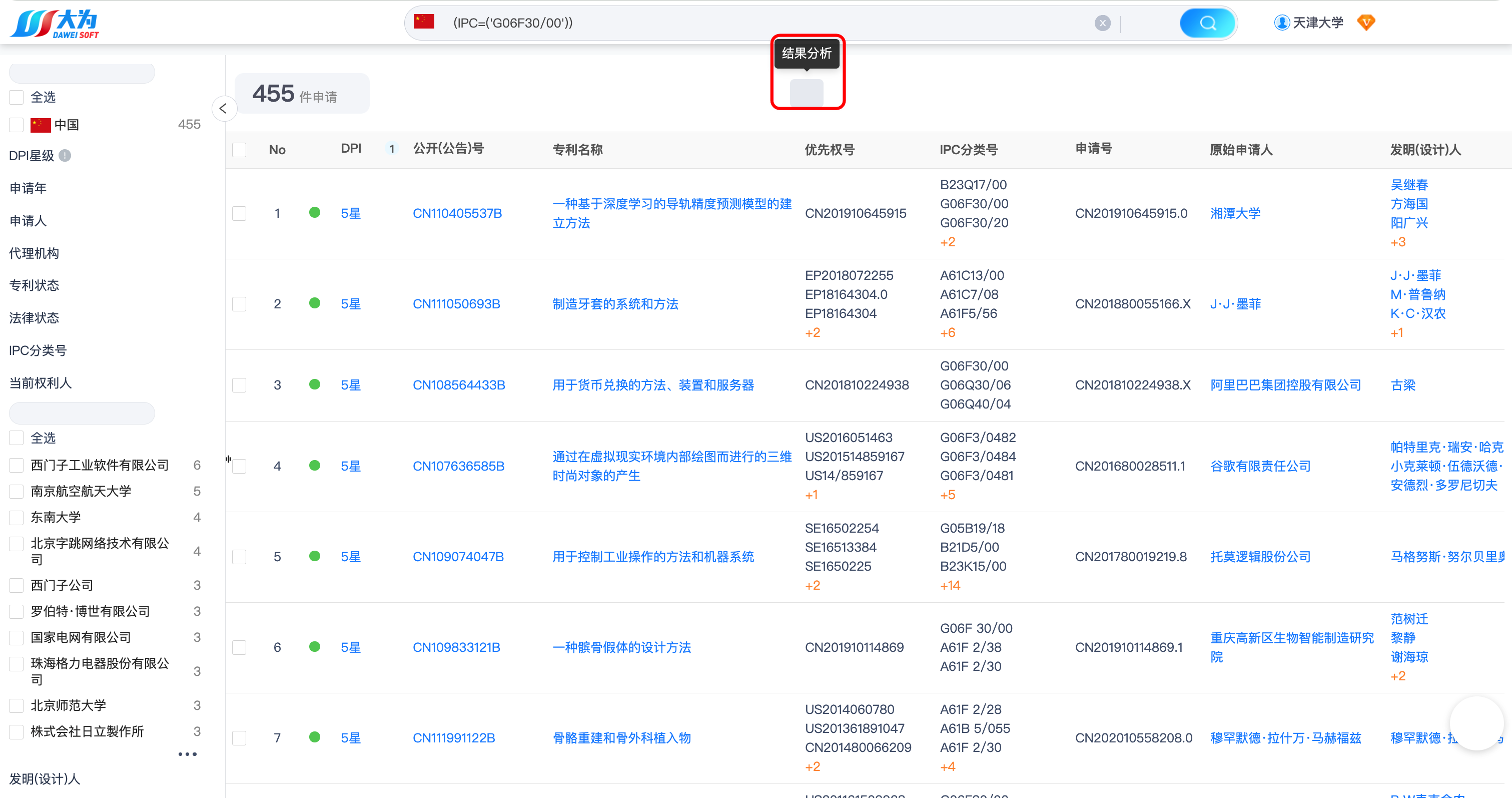The image size is (1512, 798).
Task: Open patent CN110405537B link
Action: click(457, 213)
